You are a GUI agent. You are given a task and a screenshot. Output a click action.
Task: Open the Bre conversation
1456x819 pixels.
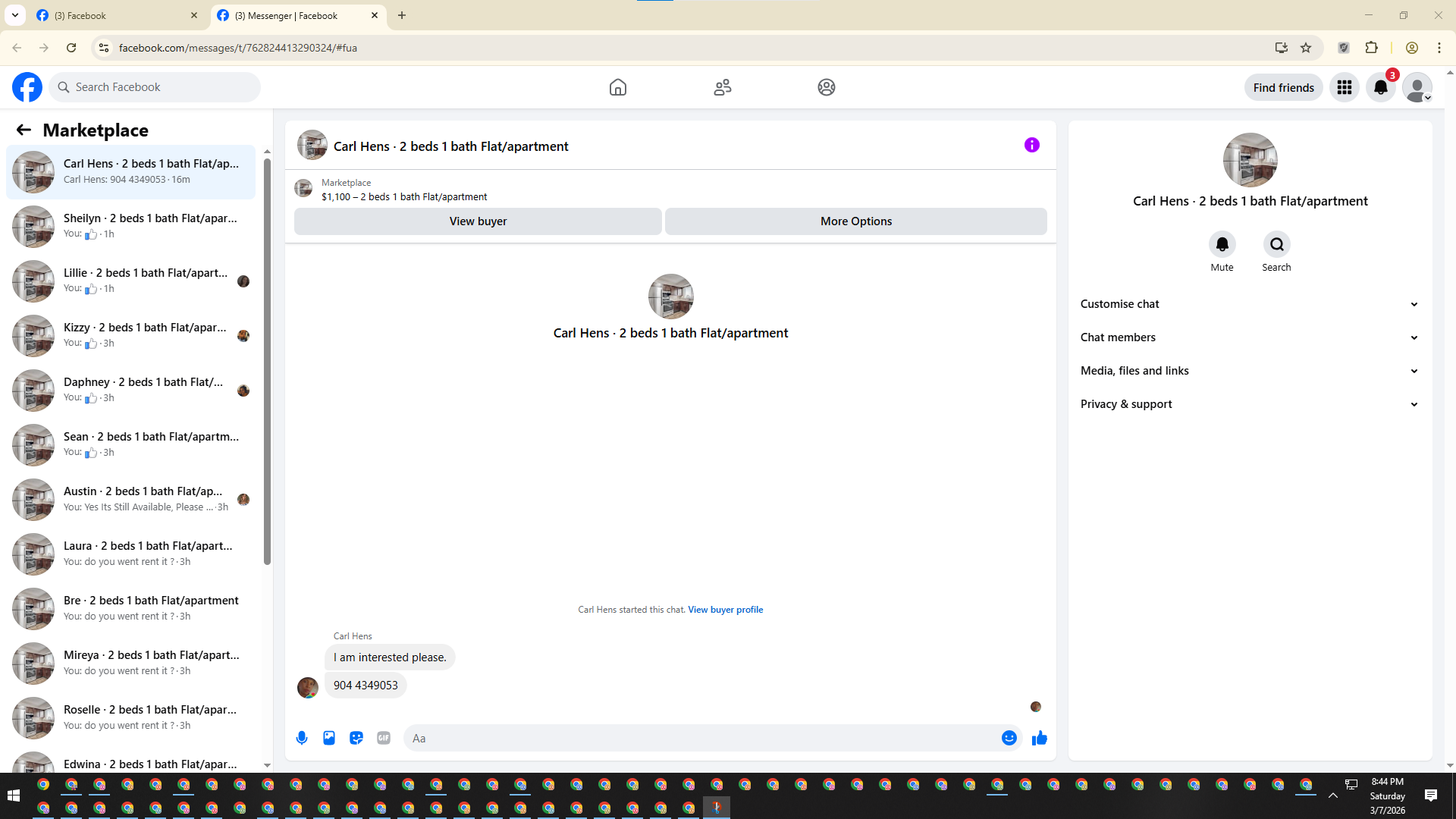point(131,608)
